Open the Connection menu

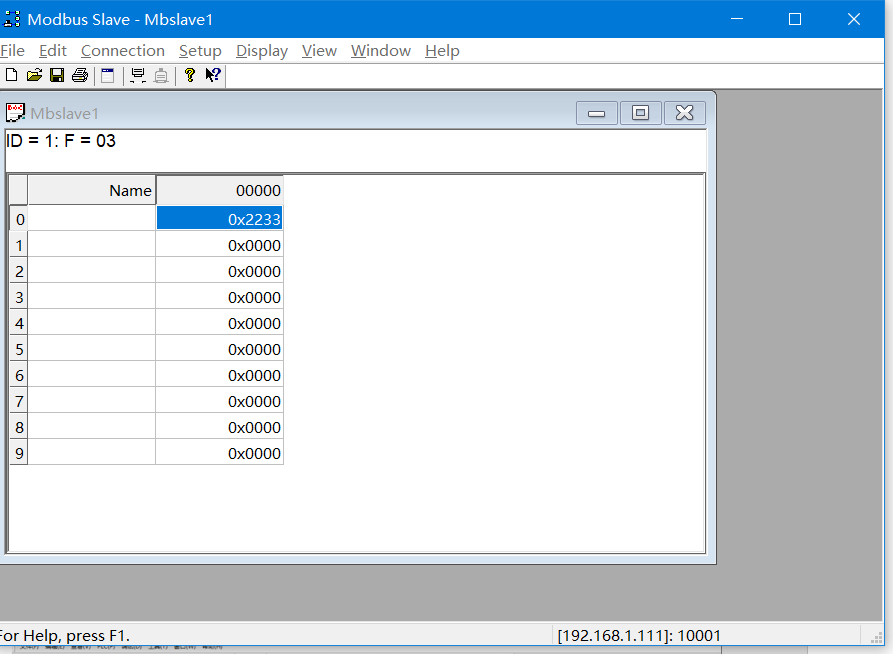click(123, 51)
